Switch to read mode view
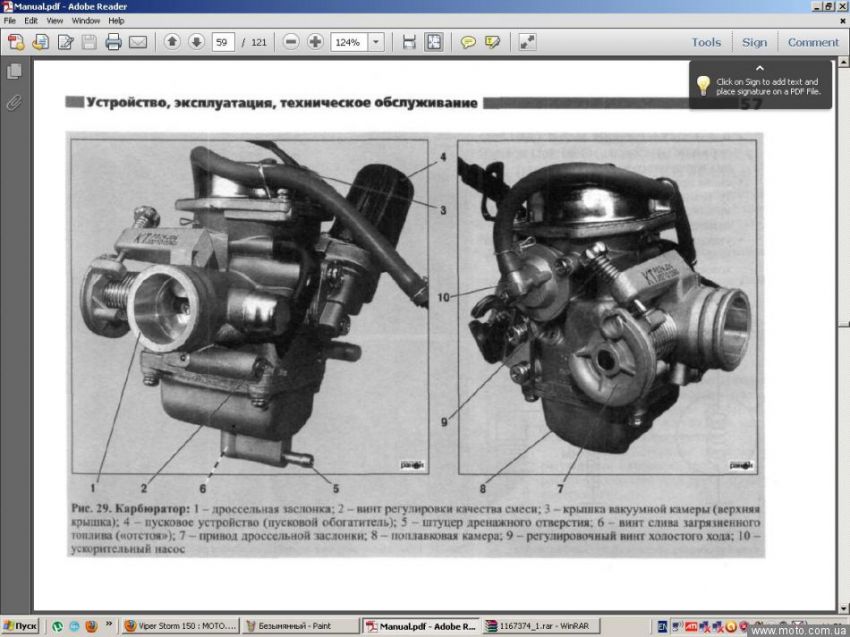The height and width of the screenshot is (637, 850). 527,42
